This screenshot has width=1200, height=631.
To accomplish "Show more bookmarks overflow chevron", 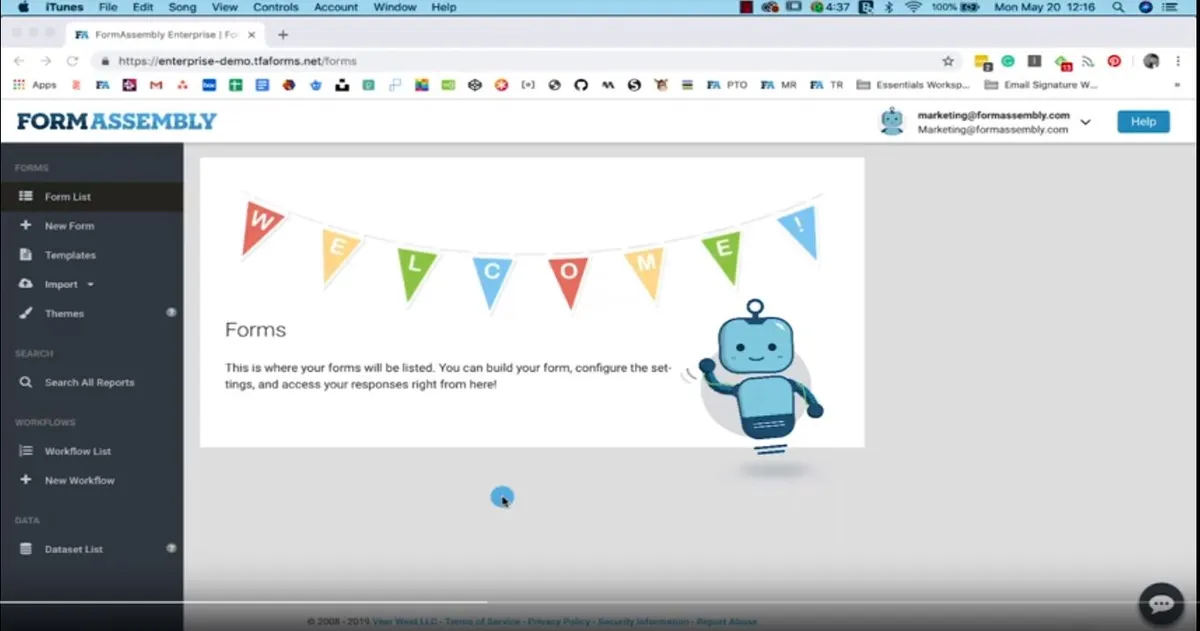I will [x=1176, y=85].
